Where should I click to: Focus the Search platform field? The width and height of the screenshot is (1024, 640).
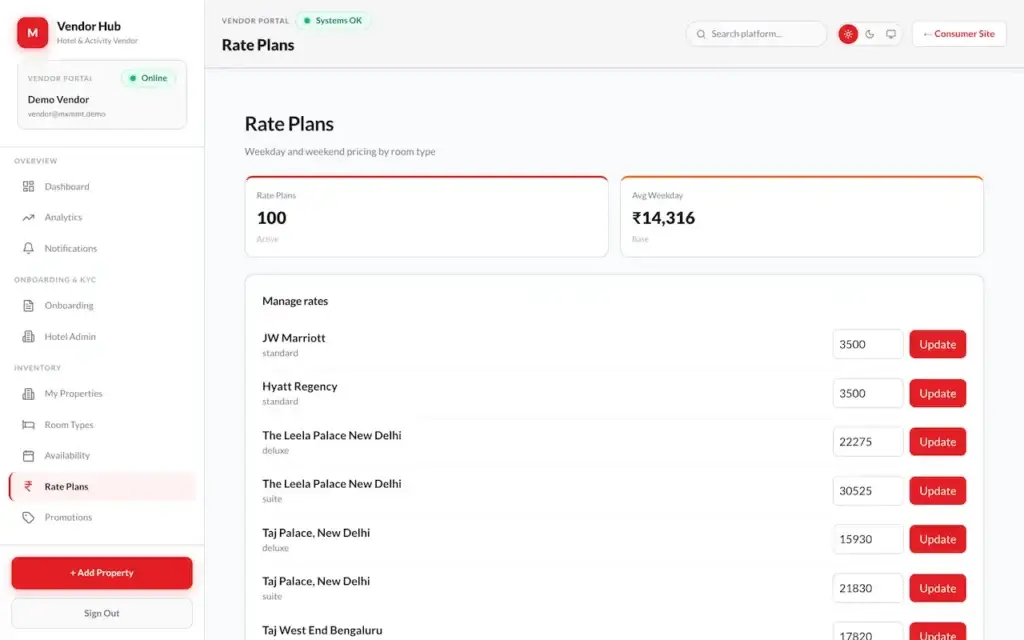coord(756,34)
